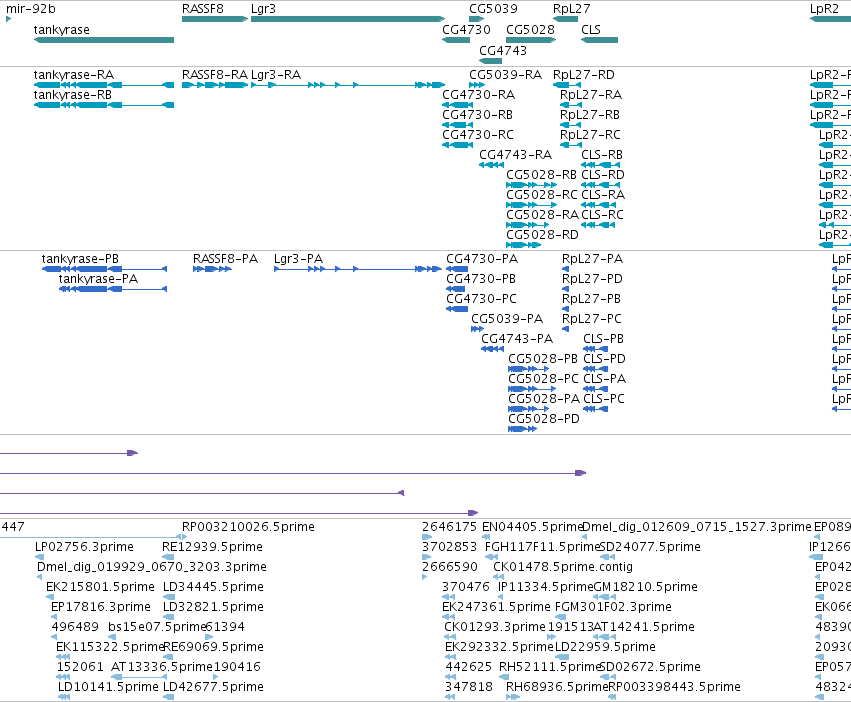Viewport: 851px width, 702px height.
Task: Select the CG5039 gene label
Action: coord(493,9)
